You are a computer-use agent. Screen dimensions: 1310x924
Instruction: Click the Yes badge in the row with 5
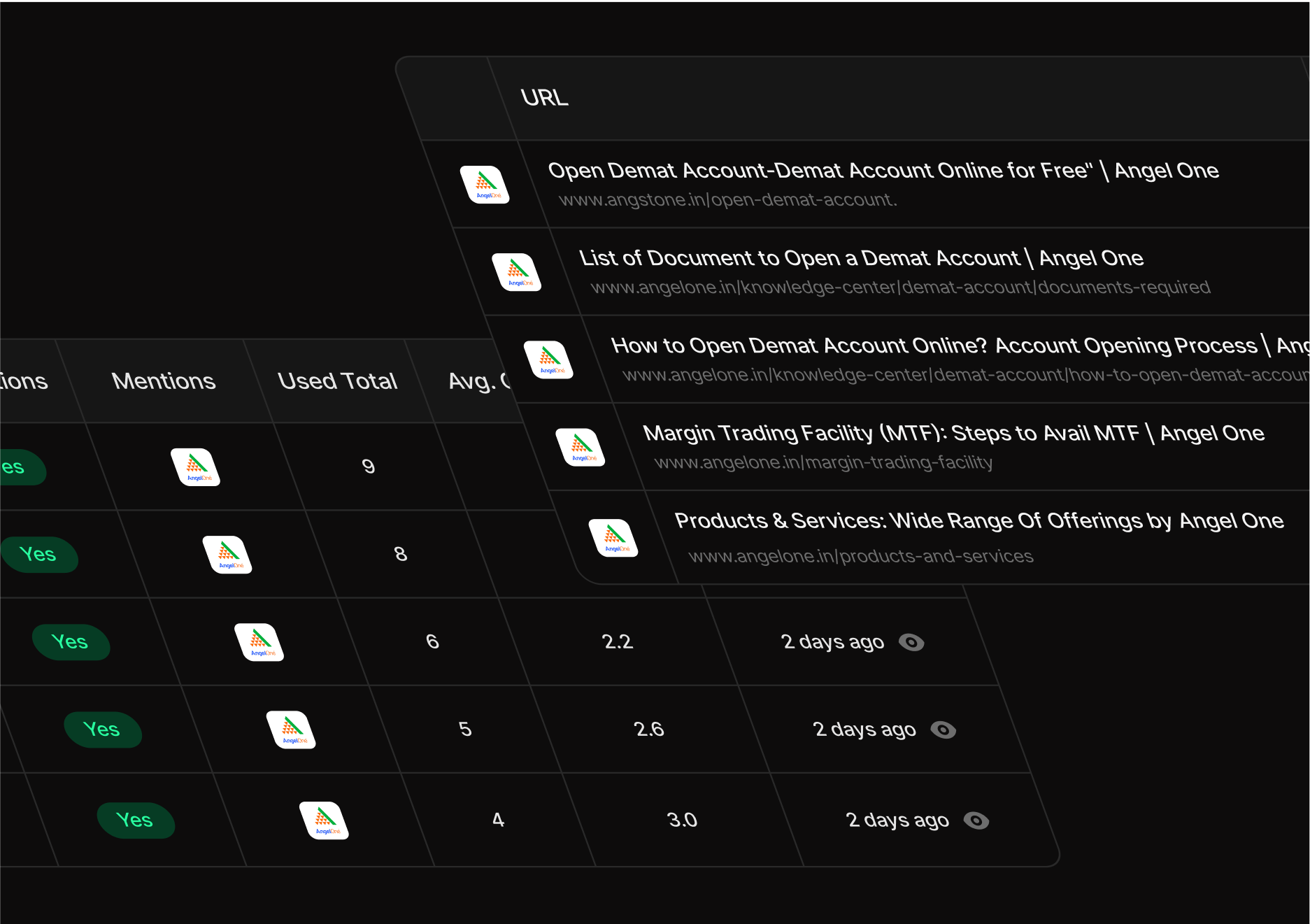103,730
